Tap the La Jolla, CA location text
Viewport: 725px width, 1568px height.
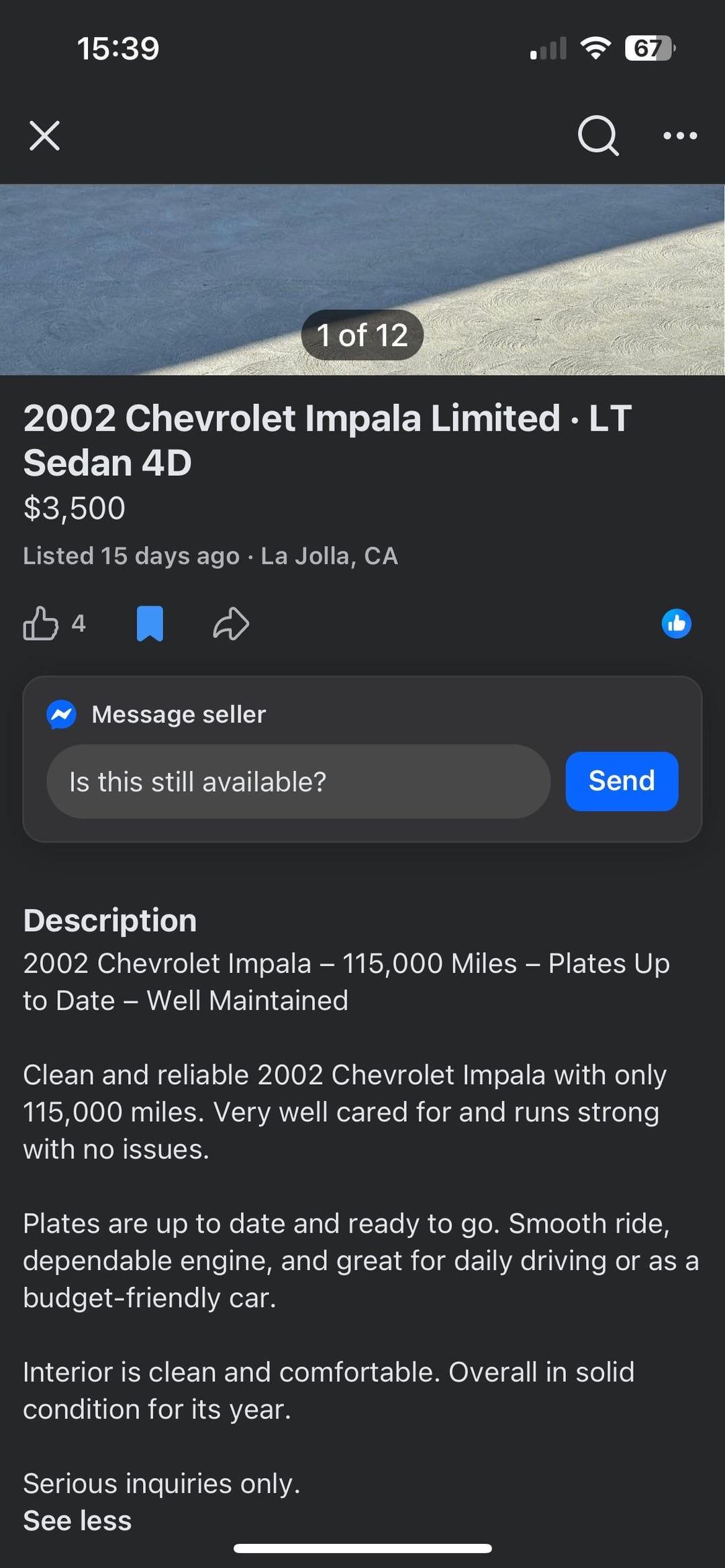click(329, 556)
